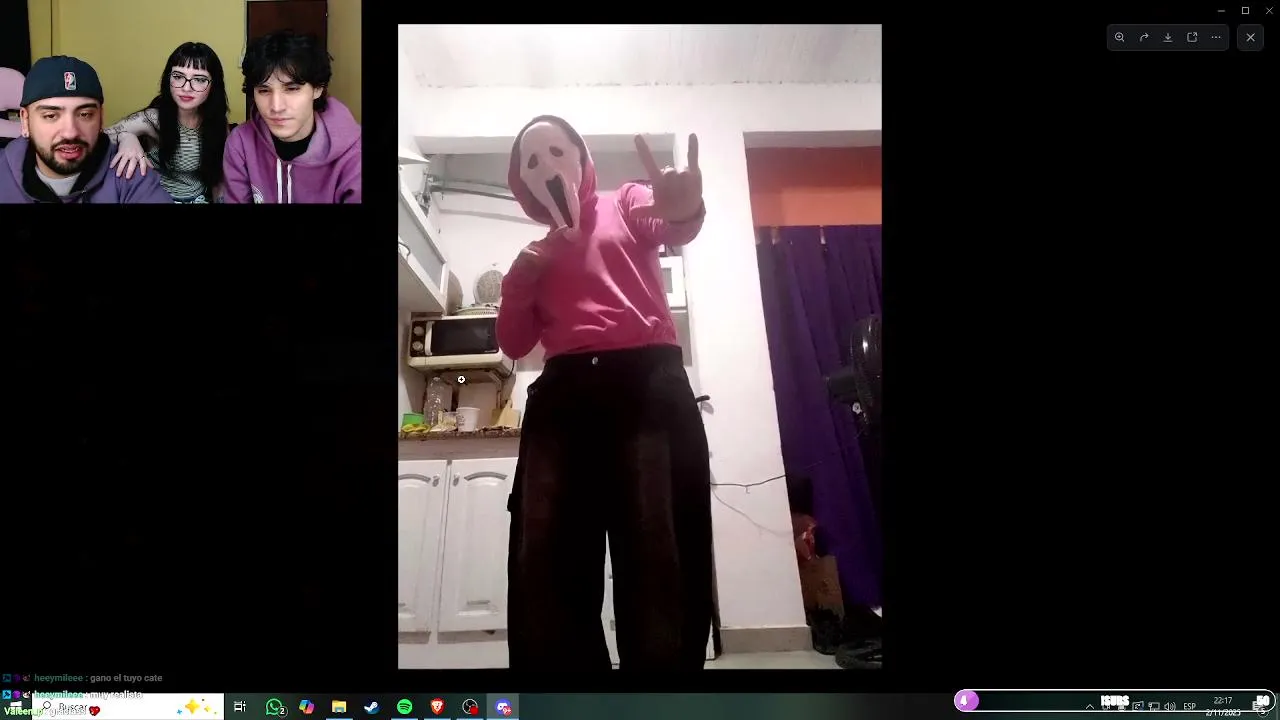Close the image viewer overlay

[1250, 37]
